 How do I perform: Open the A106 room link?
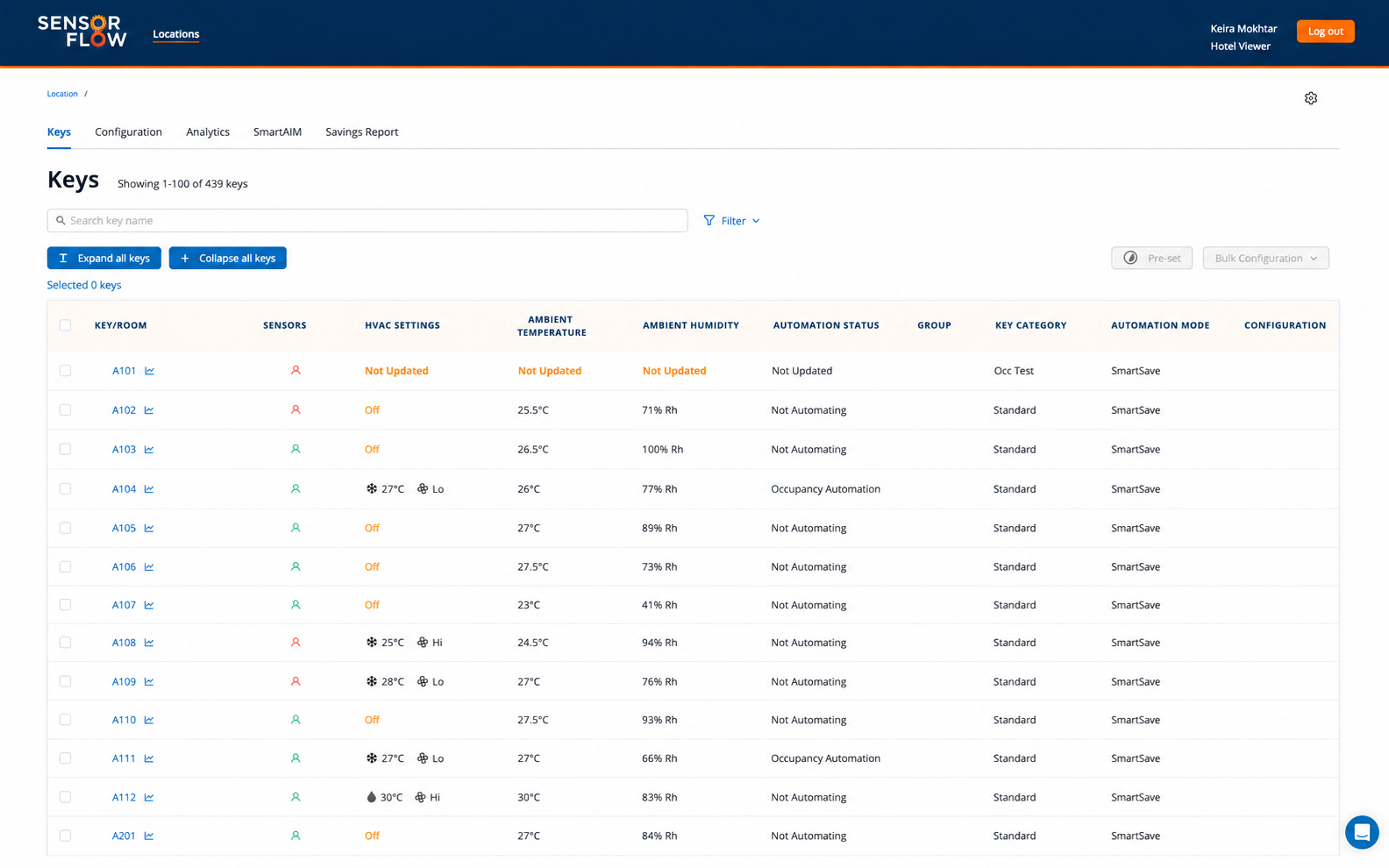[124, 566]
